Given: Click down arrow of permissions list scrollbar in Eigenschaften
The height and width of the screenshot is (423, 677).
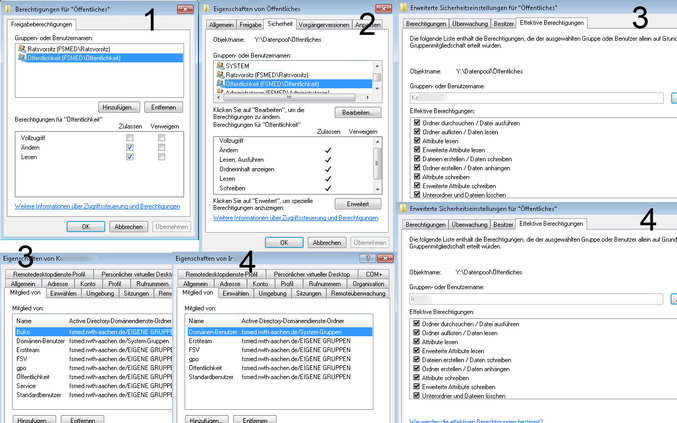Looking at the screenshot, I should [378, 189].
